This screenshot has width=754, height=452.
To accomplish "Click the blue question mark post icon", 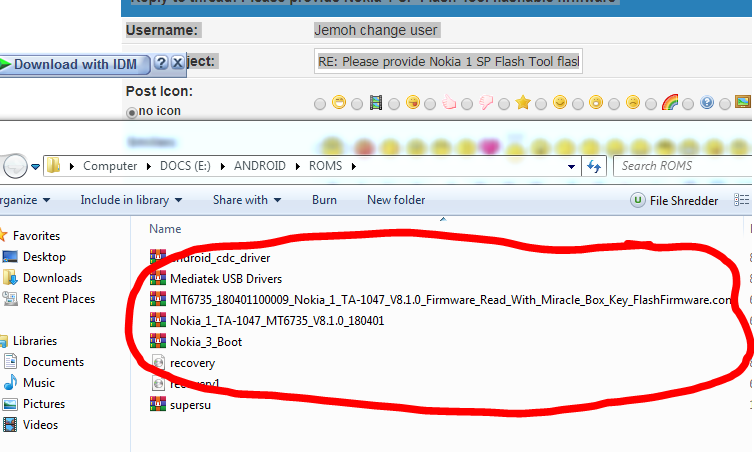I will point(706,102).
